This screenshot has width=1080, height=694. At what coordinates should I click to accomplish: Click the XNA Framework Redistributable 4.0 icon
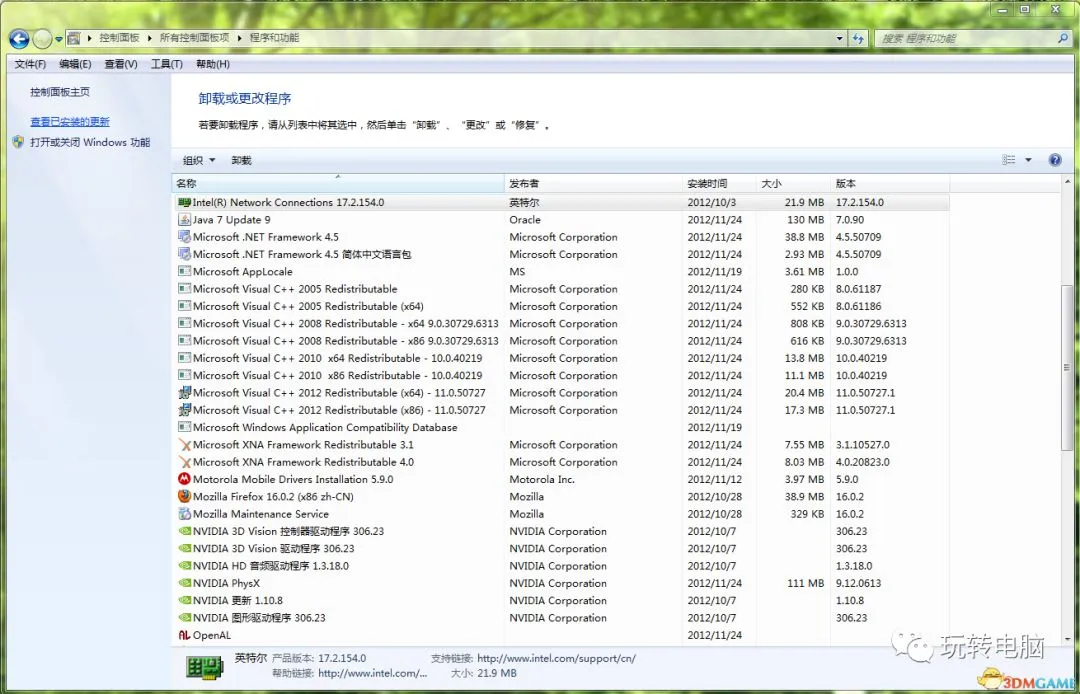184,462
